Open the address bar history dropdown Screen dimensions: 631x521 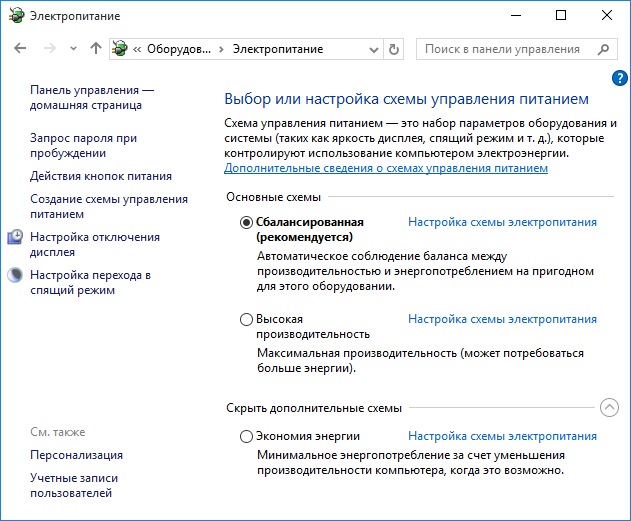[373, 49]
